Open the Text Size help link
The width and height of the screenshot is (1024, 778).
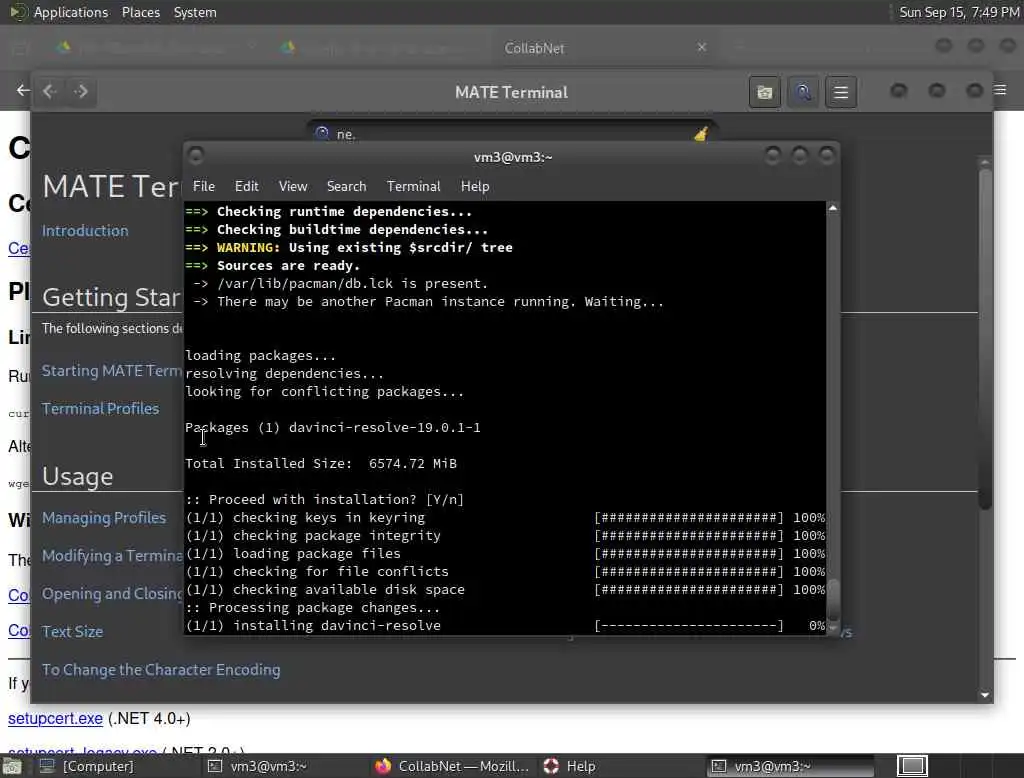click(x=72, y=632)
